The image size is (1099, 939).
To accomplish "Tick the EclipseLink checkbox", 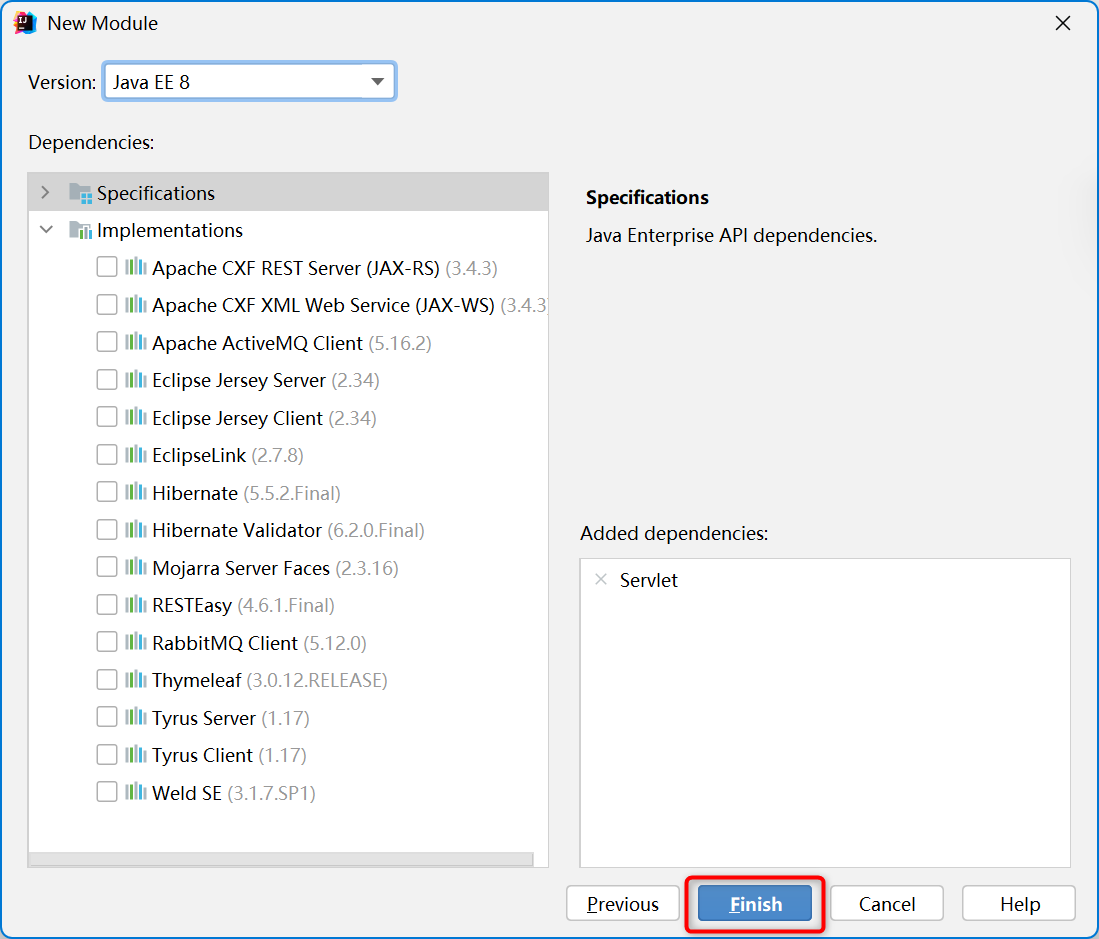I will (107, 454).
